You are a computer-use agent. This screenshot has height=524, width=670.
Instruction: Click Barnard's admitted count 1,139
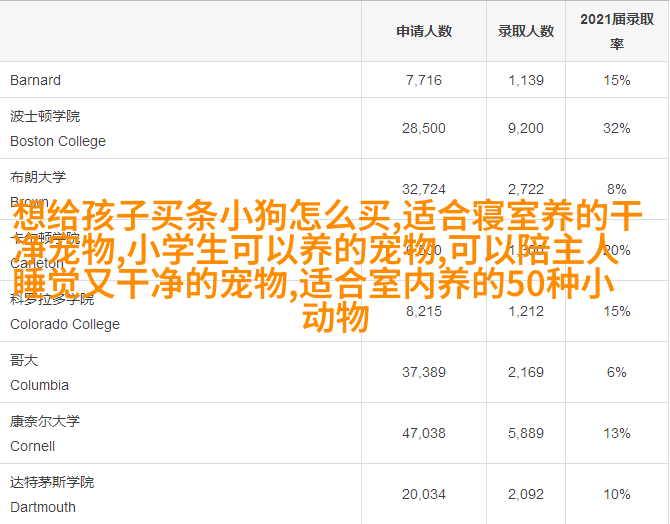pos(526,80)
